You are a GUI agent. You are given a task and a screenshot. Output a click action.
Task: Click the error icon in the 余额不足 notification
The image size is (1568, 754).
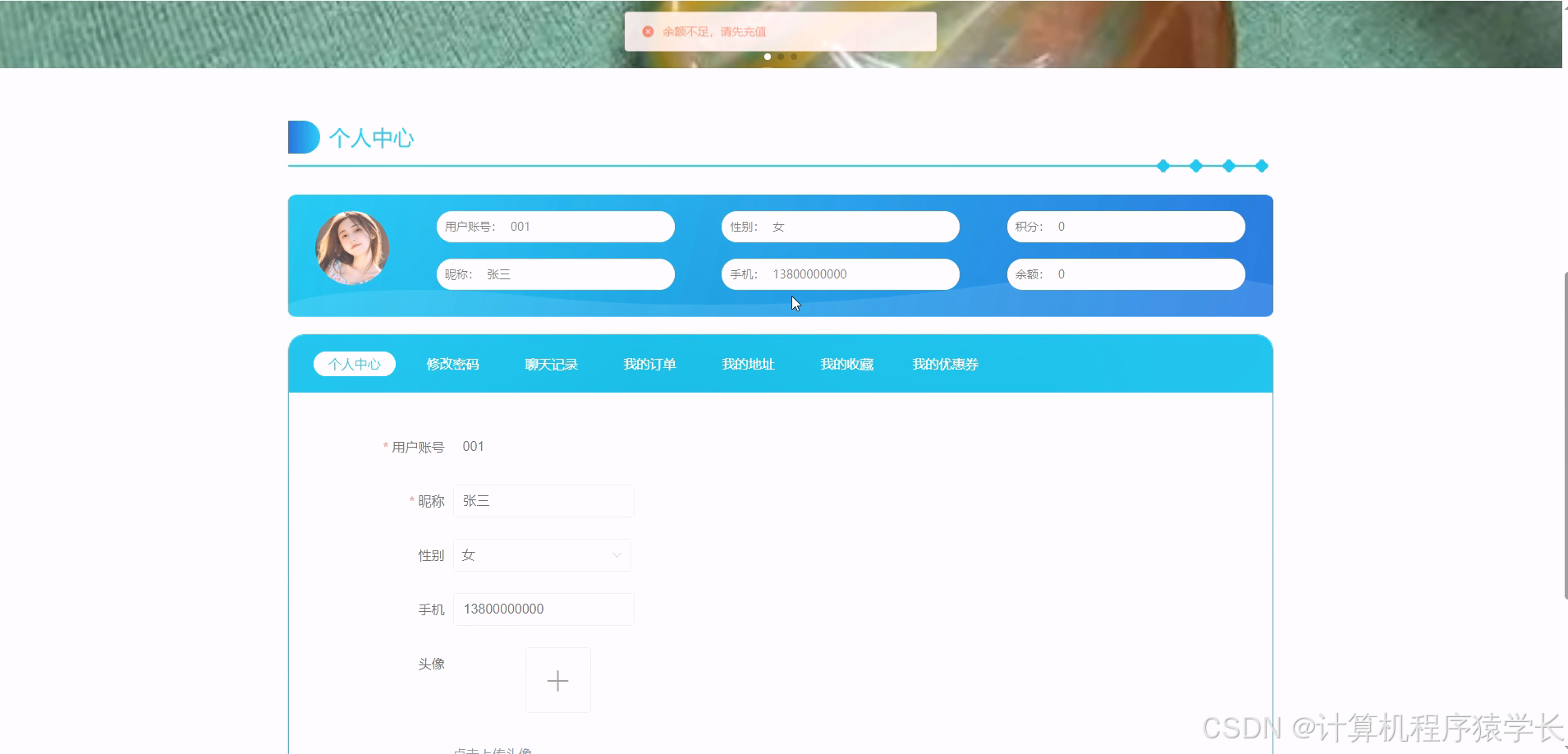click(649, 31)
